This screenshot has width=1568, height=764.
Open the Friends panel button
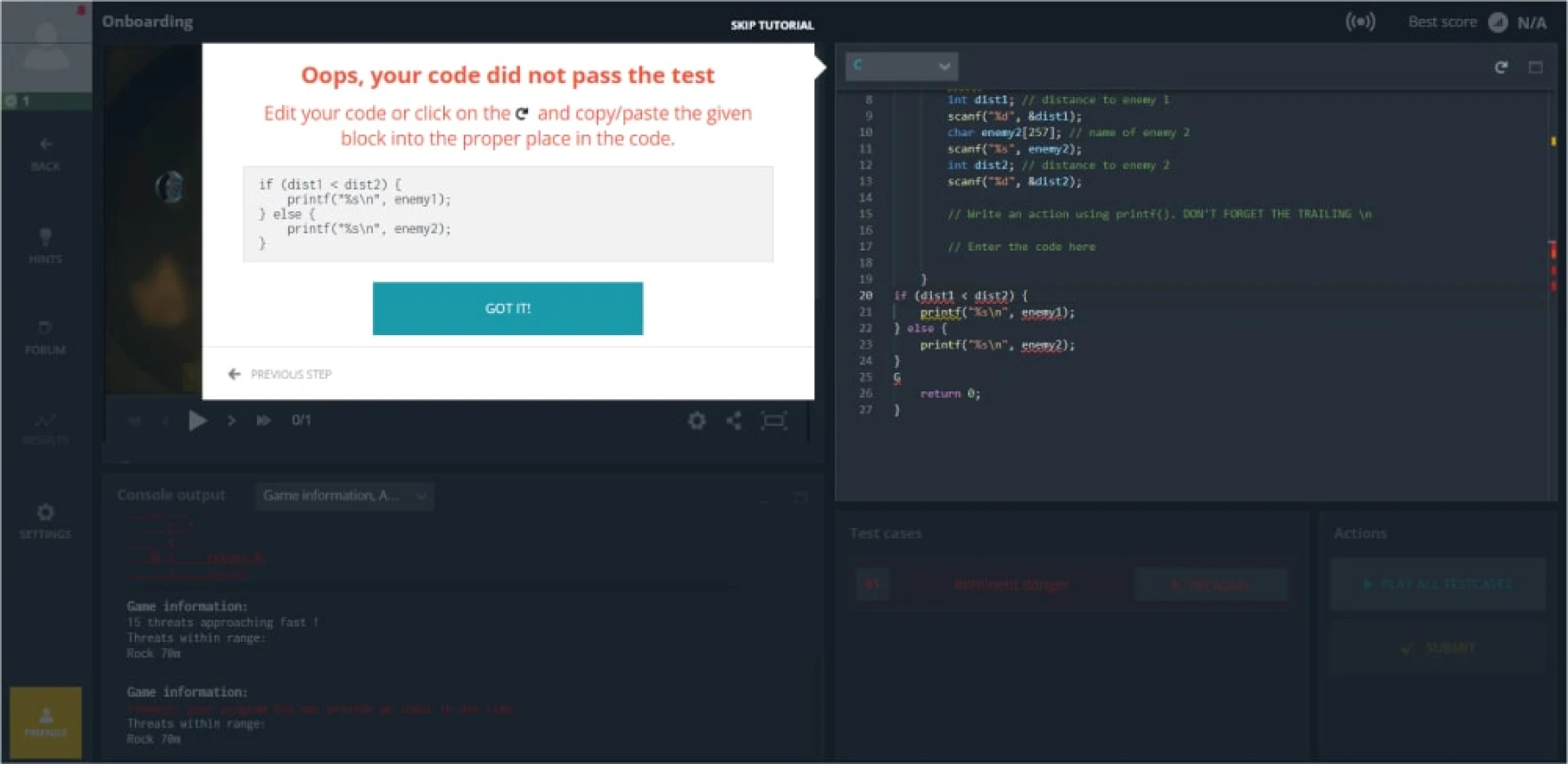[45, 722]
